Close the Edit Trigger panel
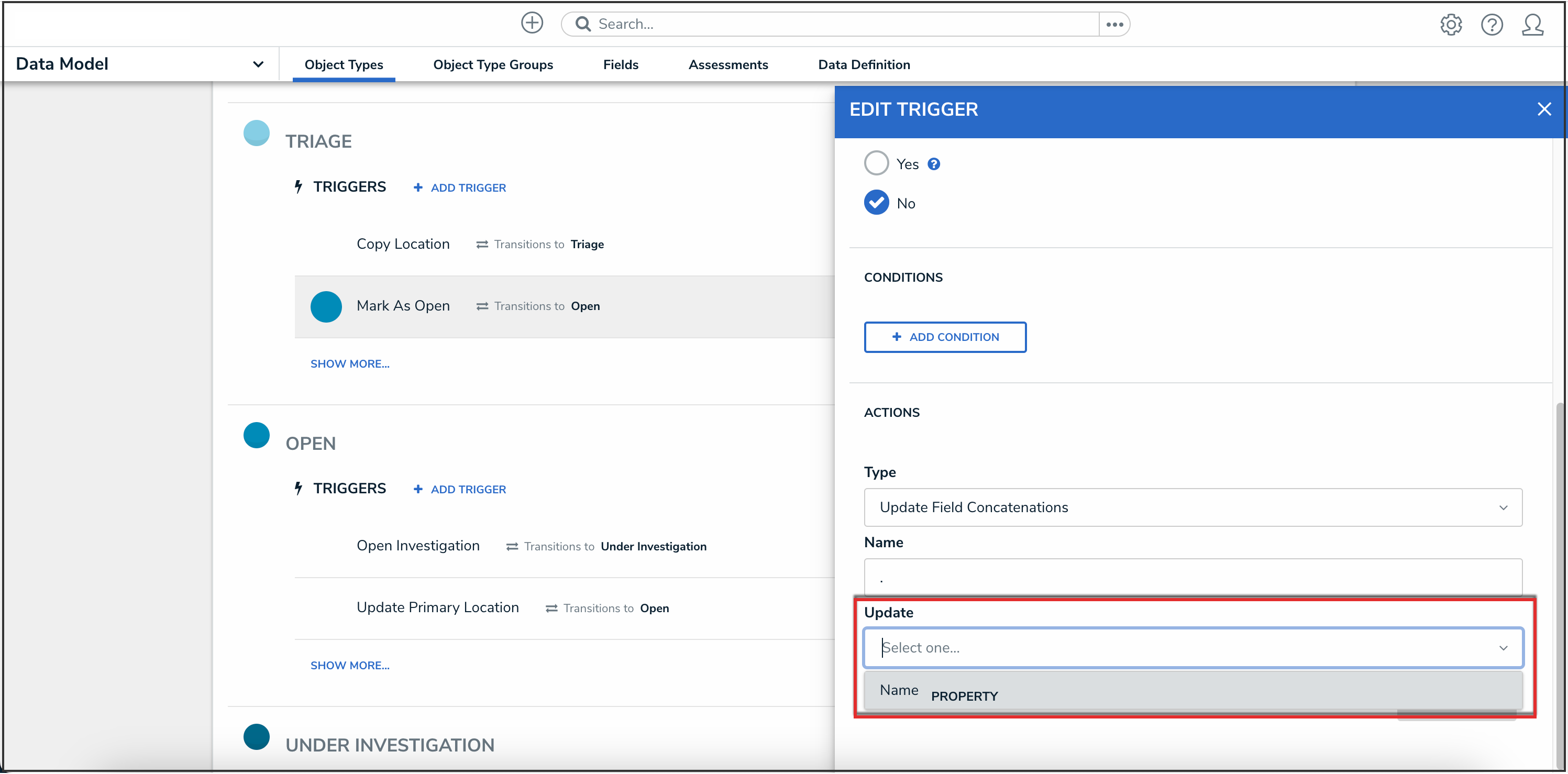This screenshot has height=774, width=1568. tap(1544, 109)
